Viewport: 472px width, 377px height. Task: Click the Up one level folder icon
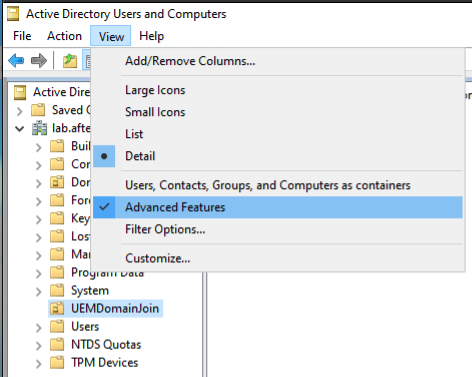70,61
